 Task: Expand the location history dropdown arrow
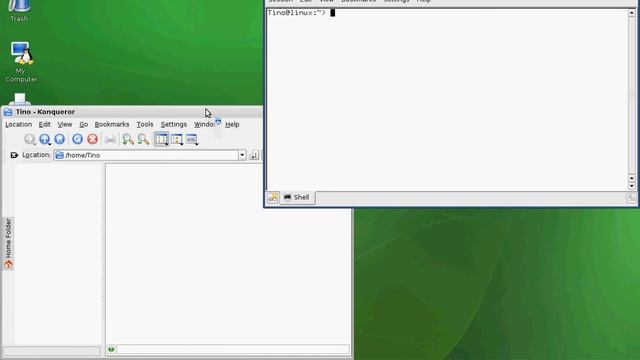pos(242,155)
